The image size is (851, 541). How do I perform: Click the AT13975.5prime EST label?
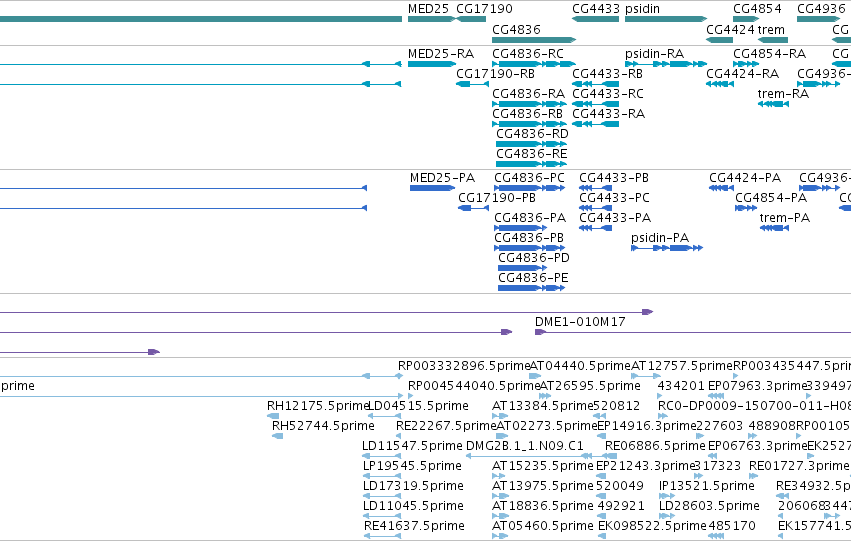point(543,487)
